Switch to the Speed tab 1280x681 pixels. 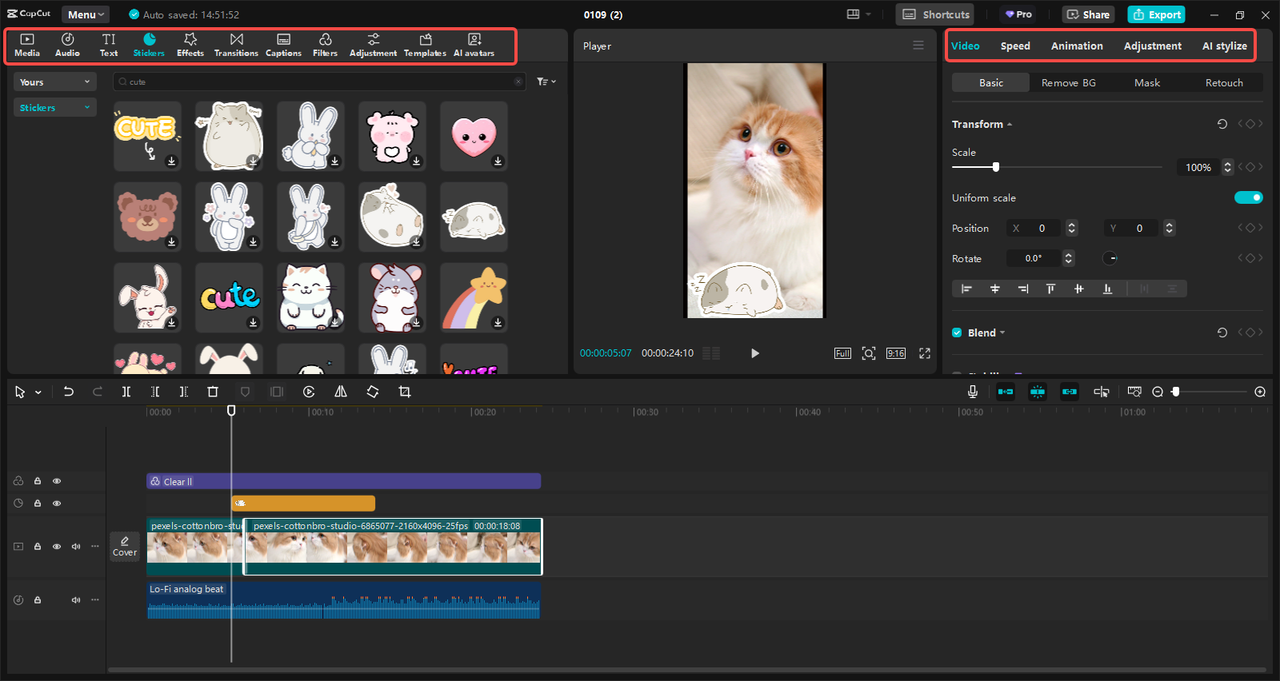click(x=1015, y=46)
